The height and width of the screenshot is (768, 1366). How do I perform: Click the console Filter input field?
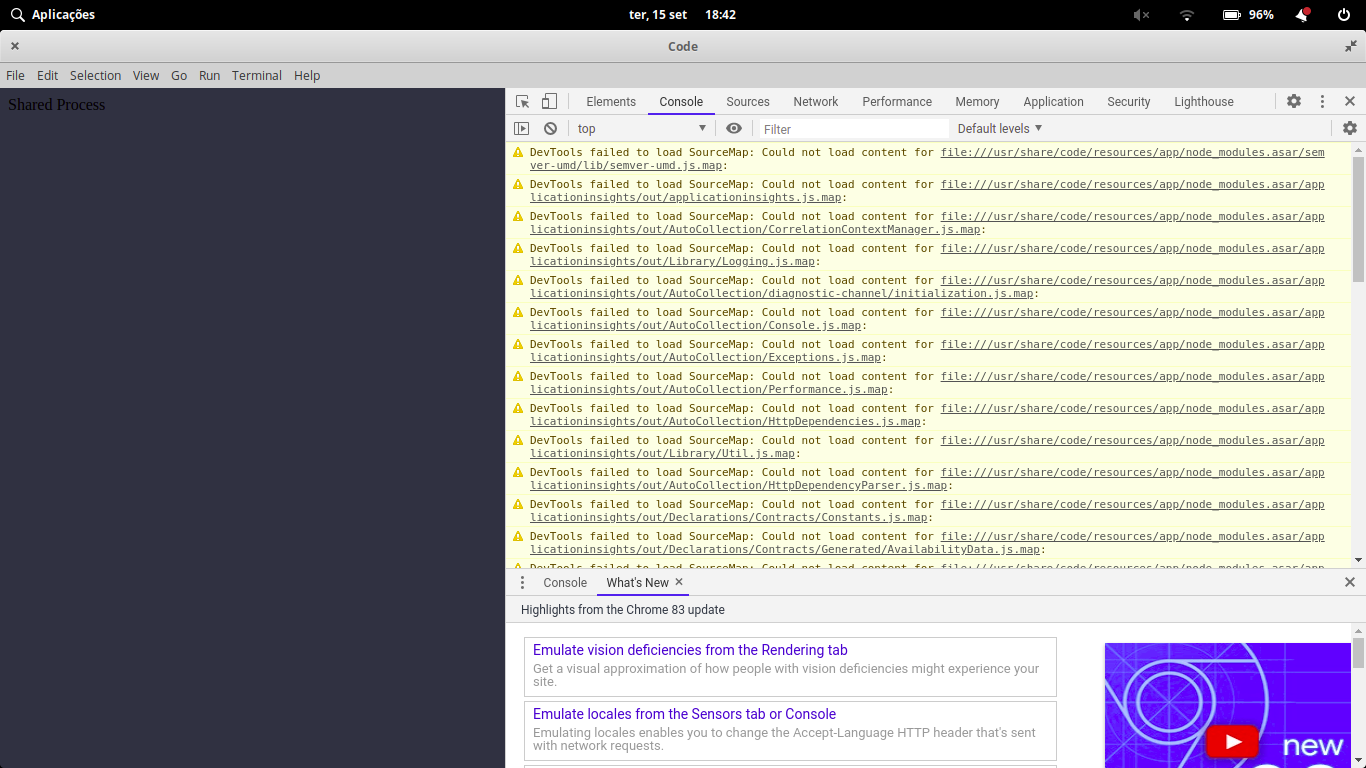point(850,128)
